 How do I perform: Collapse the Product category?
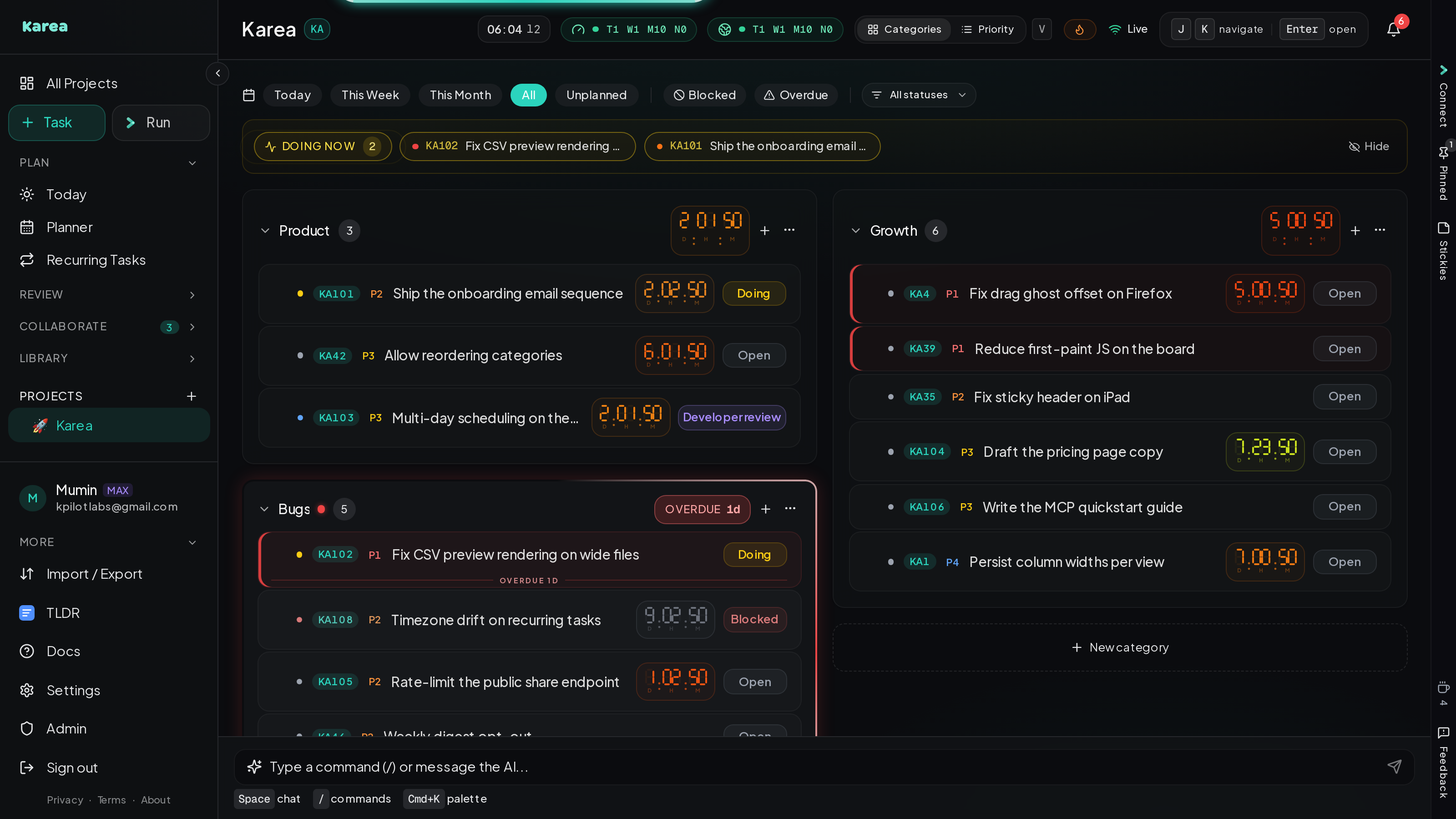[264, 231]
